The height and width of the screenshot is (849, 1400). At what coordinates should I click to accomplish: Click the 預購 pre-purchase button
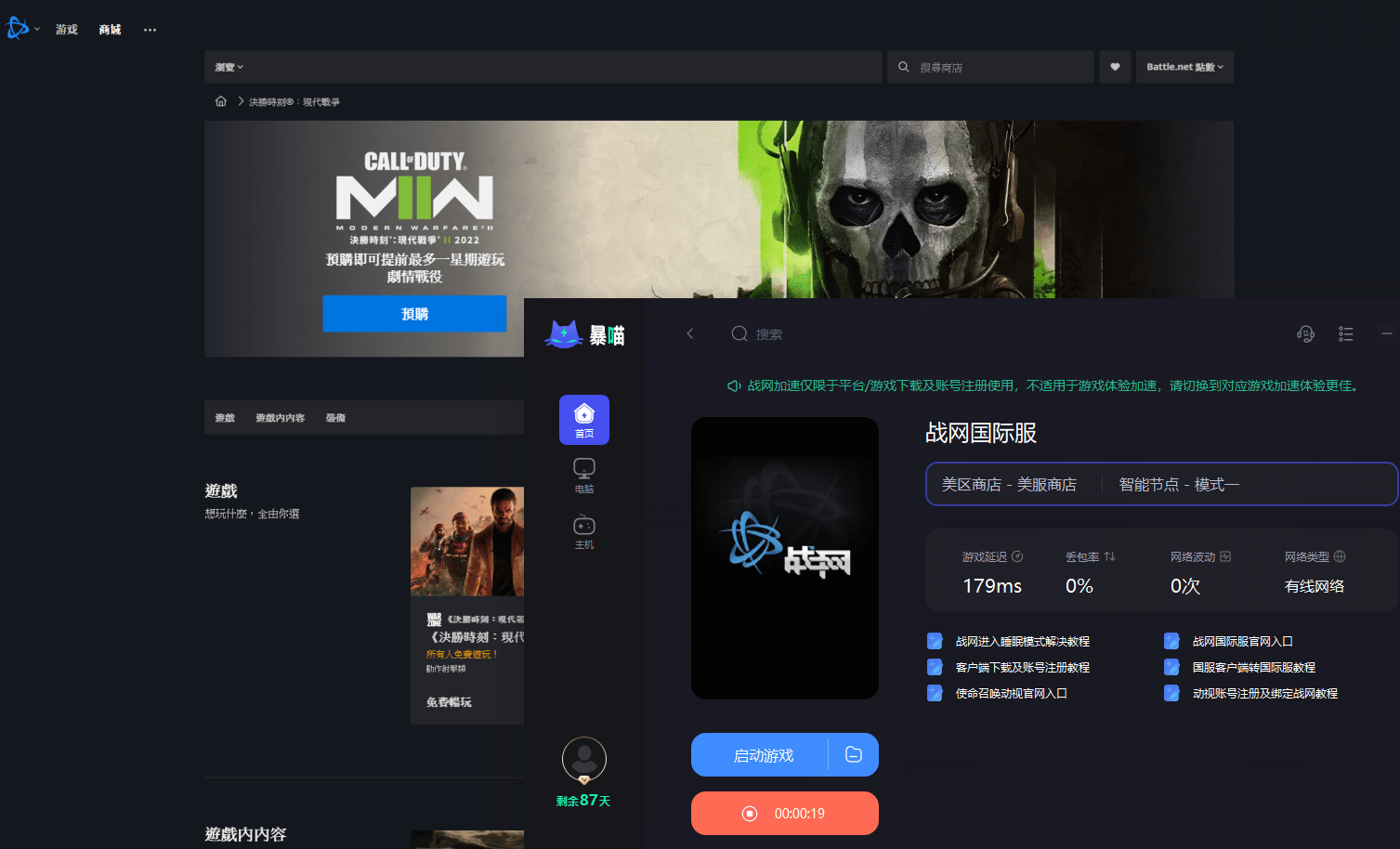414,314
